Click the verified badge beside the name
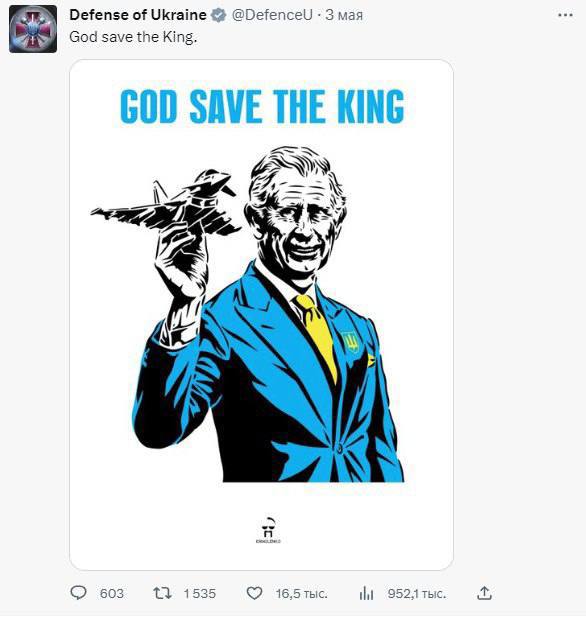The image size is (586, 625). tap(218, 16)
